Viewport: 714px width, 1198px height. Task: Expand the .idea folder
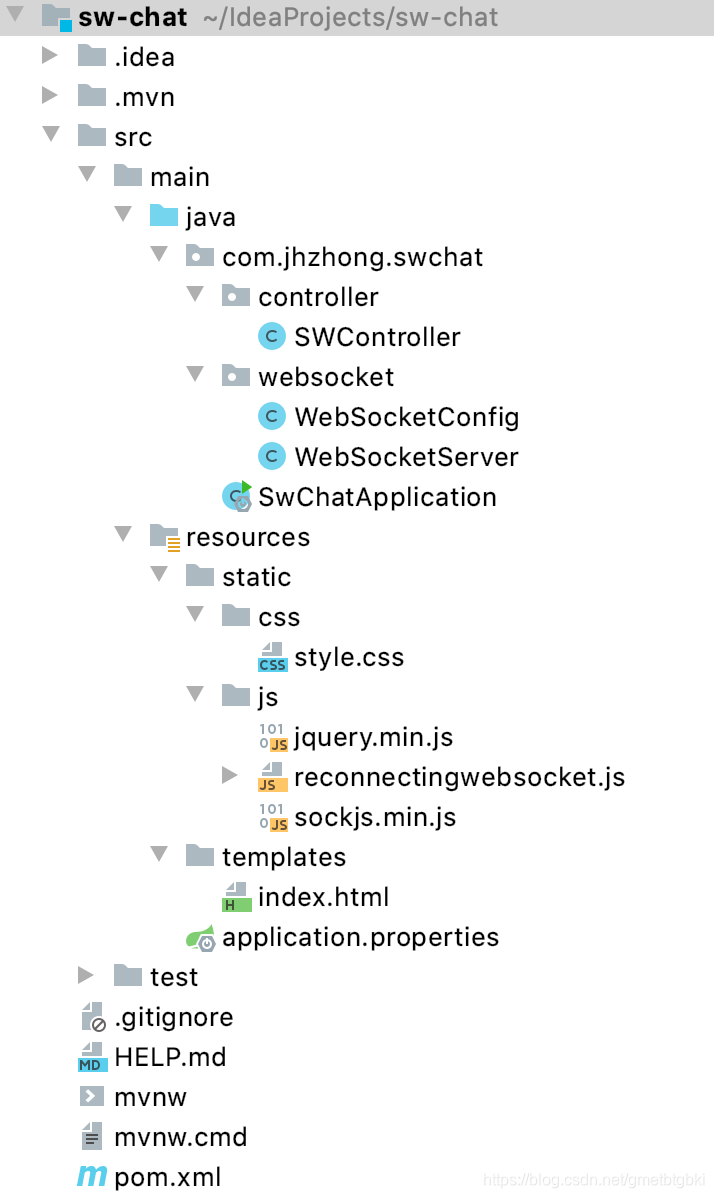(50, 57)
